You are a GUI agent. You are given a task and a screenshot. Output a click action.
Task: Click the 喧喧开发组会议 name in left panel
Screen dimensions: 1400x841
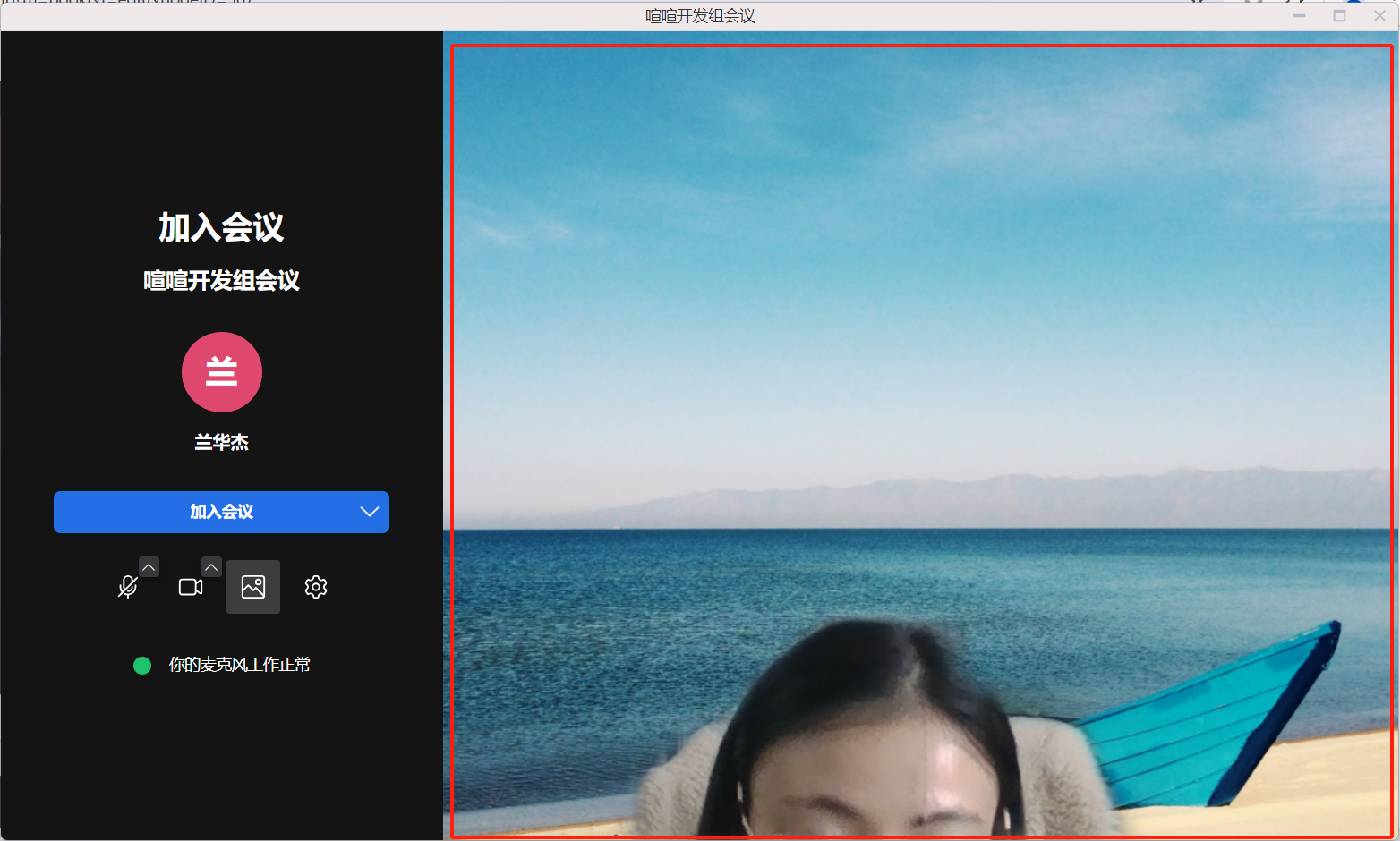222,281
